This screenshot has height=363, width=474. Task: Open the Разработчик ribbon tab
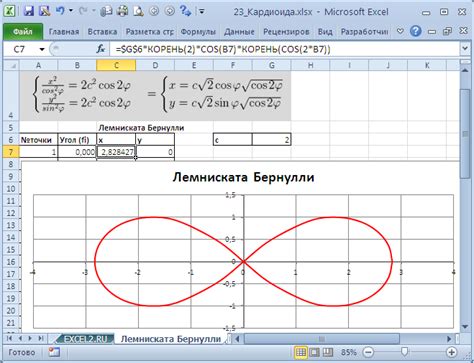364,32
